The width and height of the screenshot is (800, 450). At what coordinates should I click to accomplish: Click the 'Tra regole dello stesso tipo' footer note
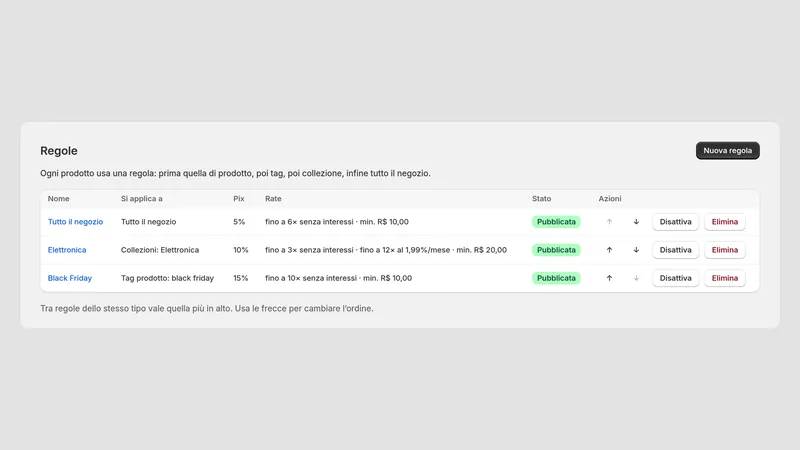207,309
